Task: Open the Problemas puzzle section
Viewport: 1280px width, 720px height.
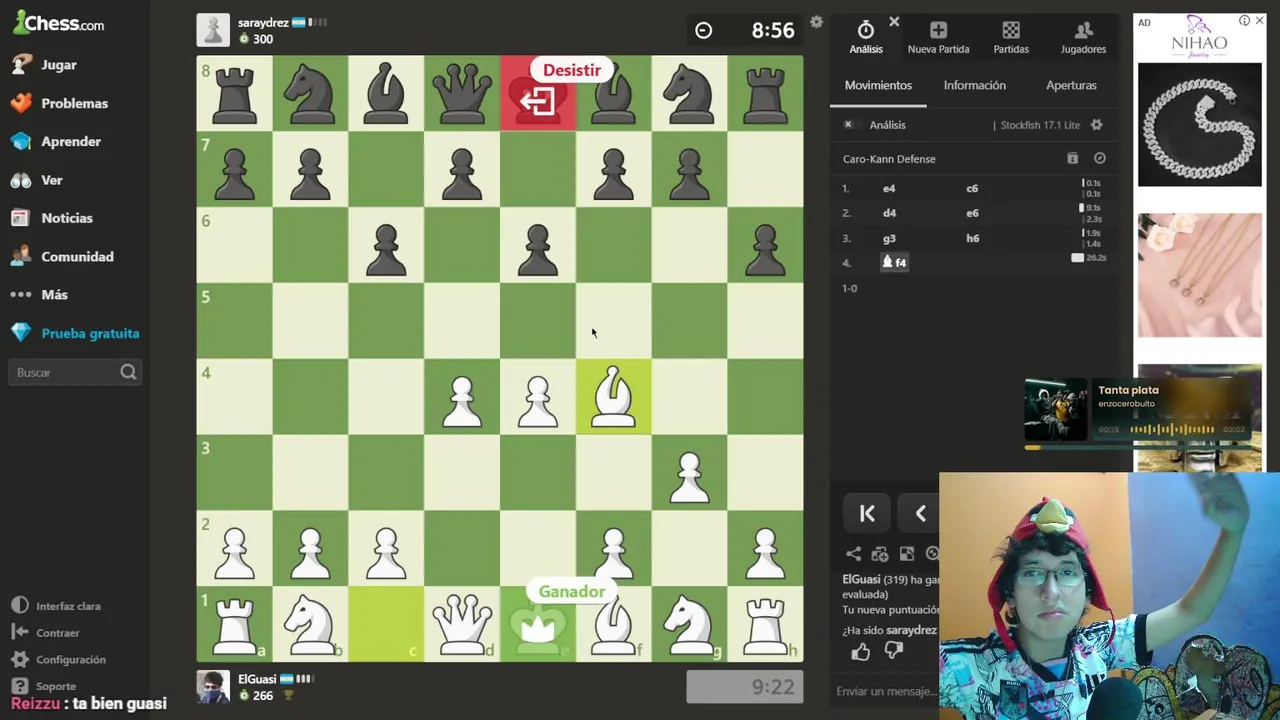Action: [60, 103]
